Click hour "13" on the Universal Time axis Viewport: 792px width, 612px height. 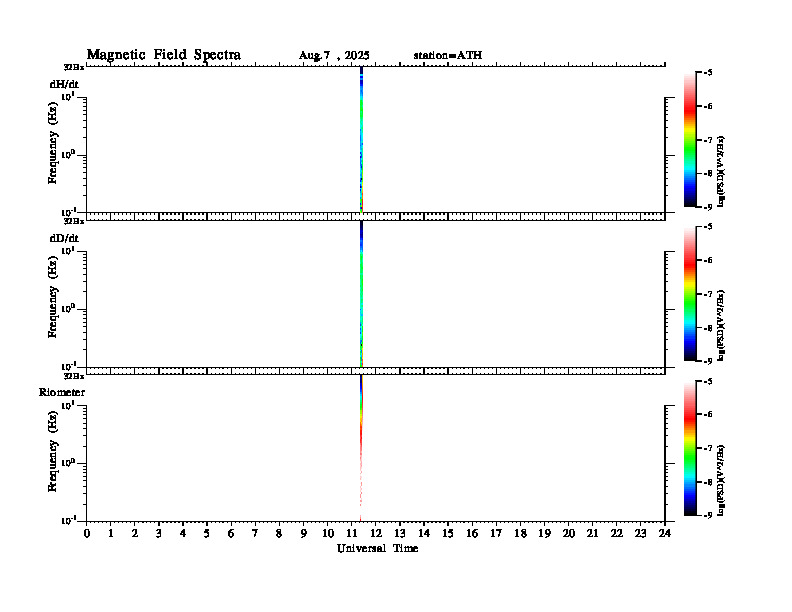pos(400,533)
